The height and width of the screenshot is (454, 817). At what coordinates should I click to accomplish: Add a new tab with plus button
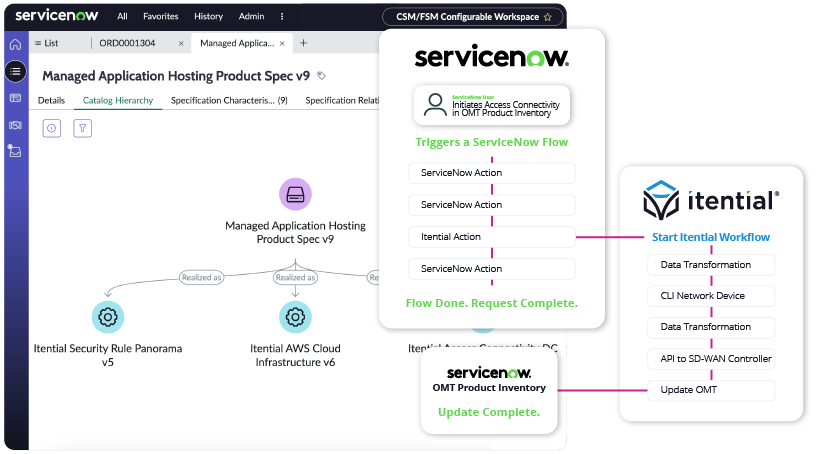tap(304, 43)
